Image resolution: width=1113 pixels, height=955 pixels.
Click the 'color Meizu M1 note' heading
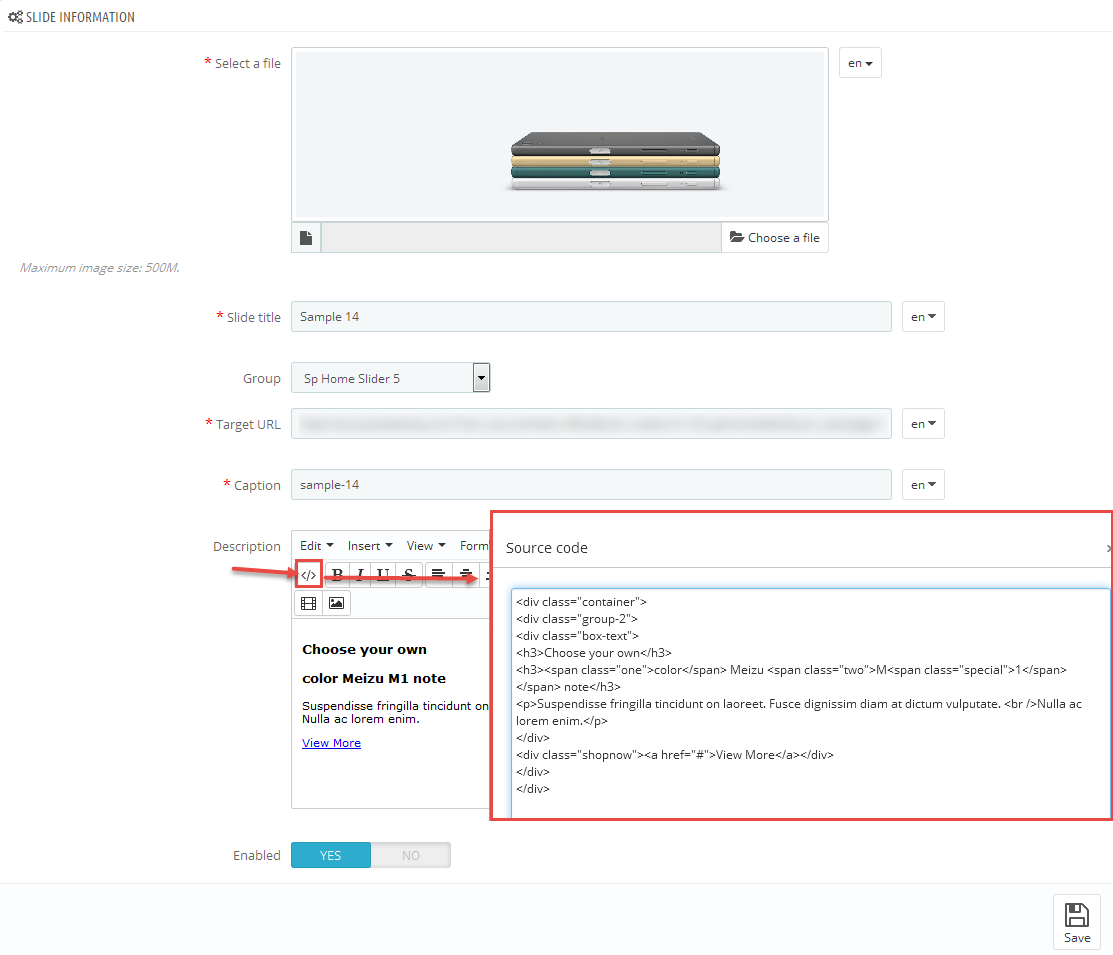(x=374, y=678)
